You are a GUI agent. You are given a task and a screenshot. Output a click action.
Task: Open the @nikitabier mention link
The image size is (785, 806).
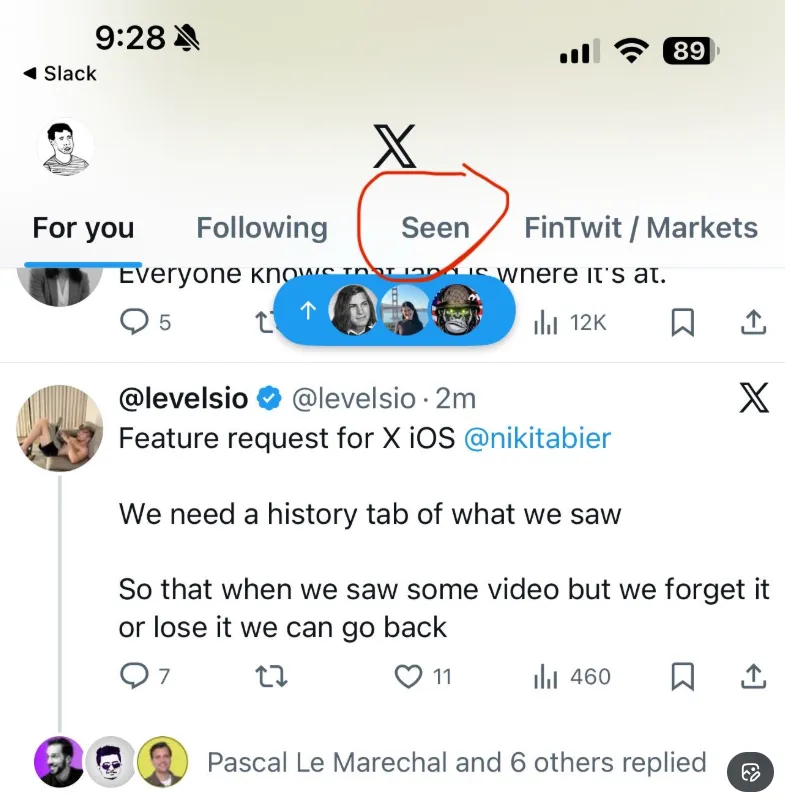click(x=537, y=438)
